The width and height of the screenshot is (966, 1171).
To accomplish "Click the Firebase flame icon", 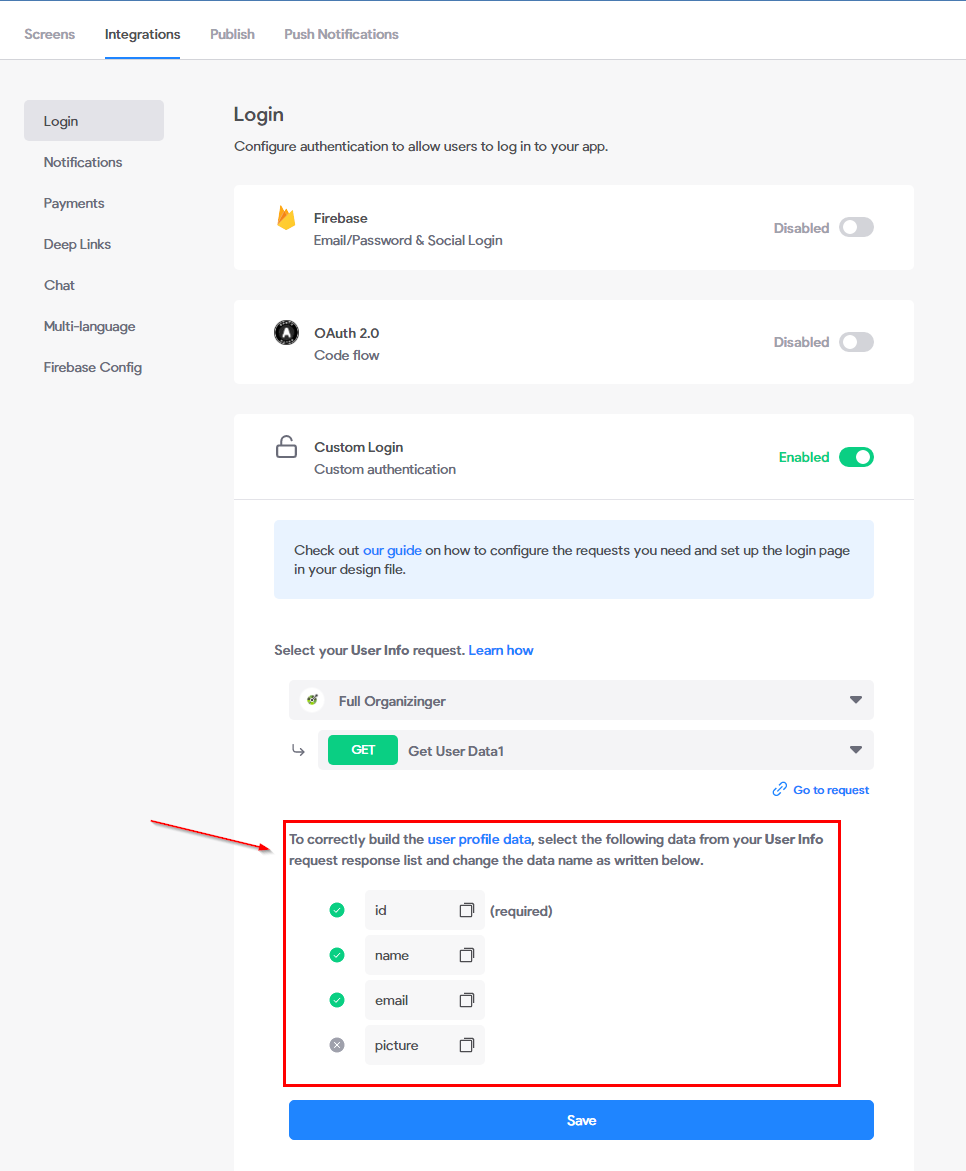I will (x=286, y=217).
